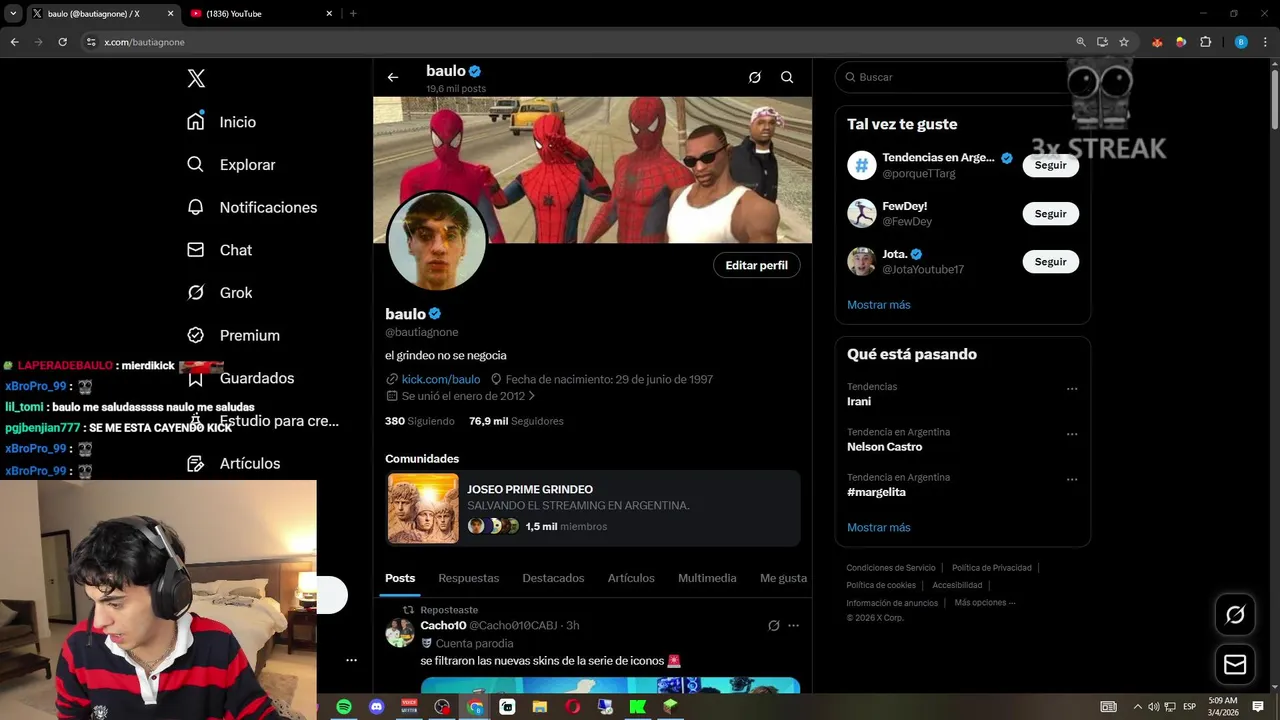Click Mostrar más under Tal vez te guste

coord(879,305)
